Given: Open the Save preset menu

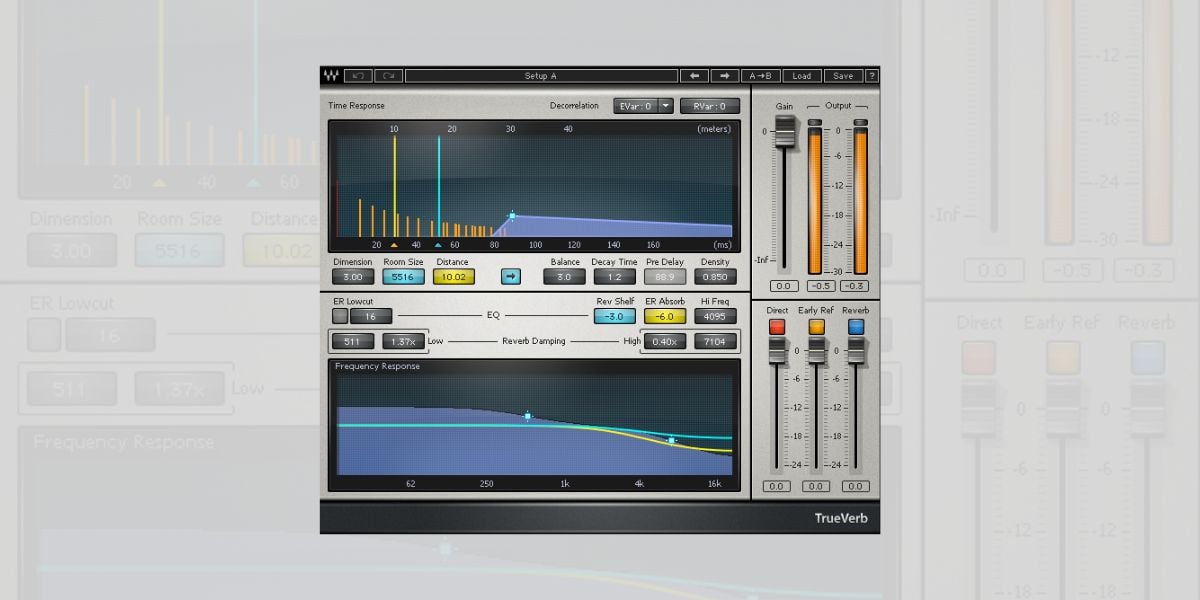Looking at the screenshot, I should point(843,76).
